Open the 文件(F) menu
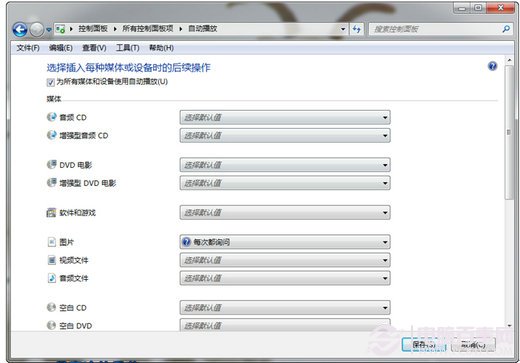The height and width of the screenshot is (363, 520). click(28, 48)
